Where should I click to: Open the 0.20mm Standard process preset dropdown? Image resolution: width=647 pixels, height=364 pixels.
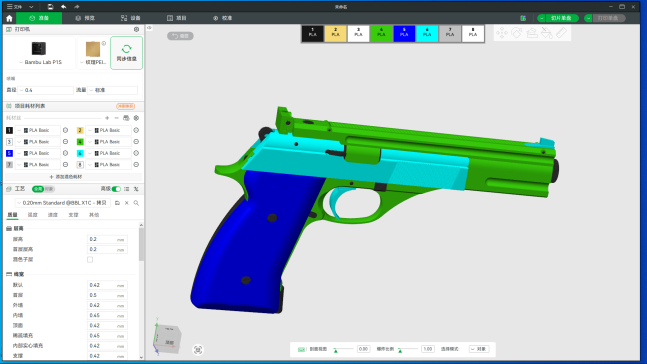63,203
